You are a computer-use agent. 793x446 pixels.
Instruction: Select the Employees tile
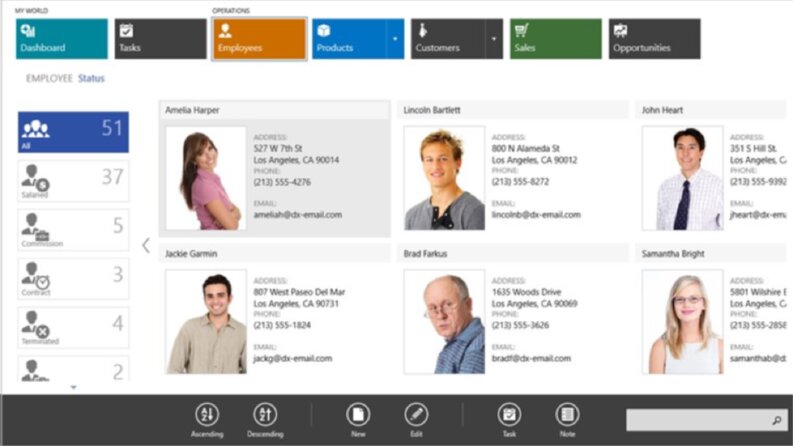click(259, 39)
